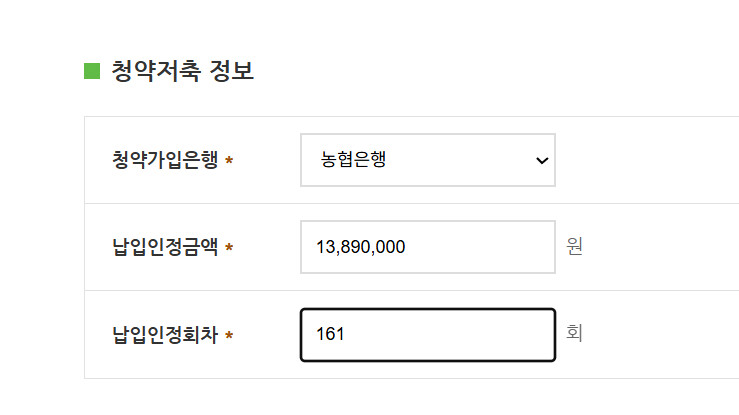Click the 회 unit label
The image size is (739, 415).
(574, 334)
